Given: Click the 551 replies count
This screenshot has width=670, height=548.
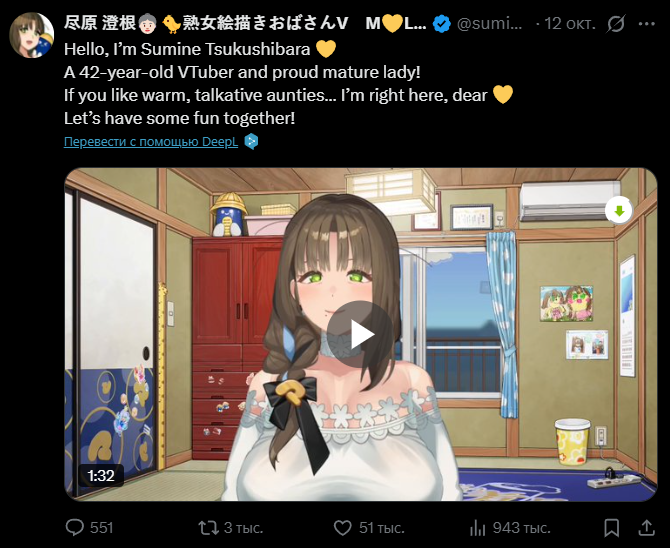Looking at the screenshot, I should pos(102,528).
